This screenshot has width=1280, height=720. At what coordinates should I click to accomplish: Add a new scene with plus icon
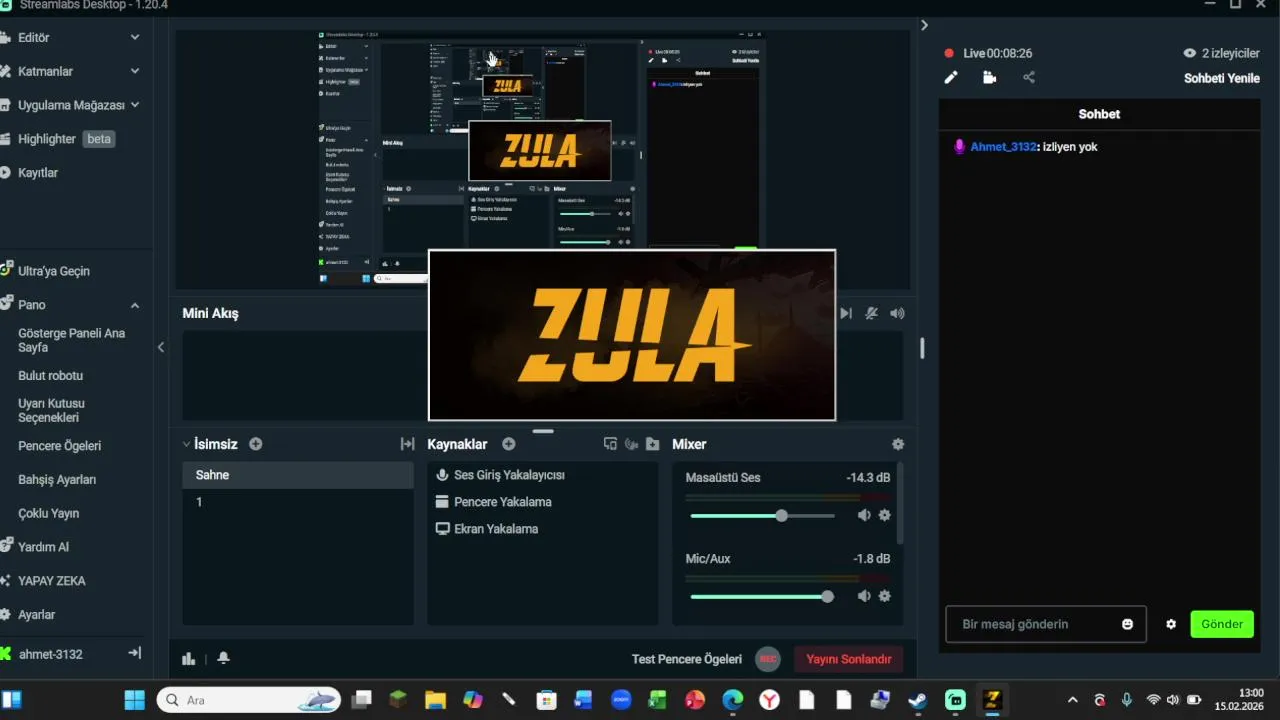tap(256, 444)
